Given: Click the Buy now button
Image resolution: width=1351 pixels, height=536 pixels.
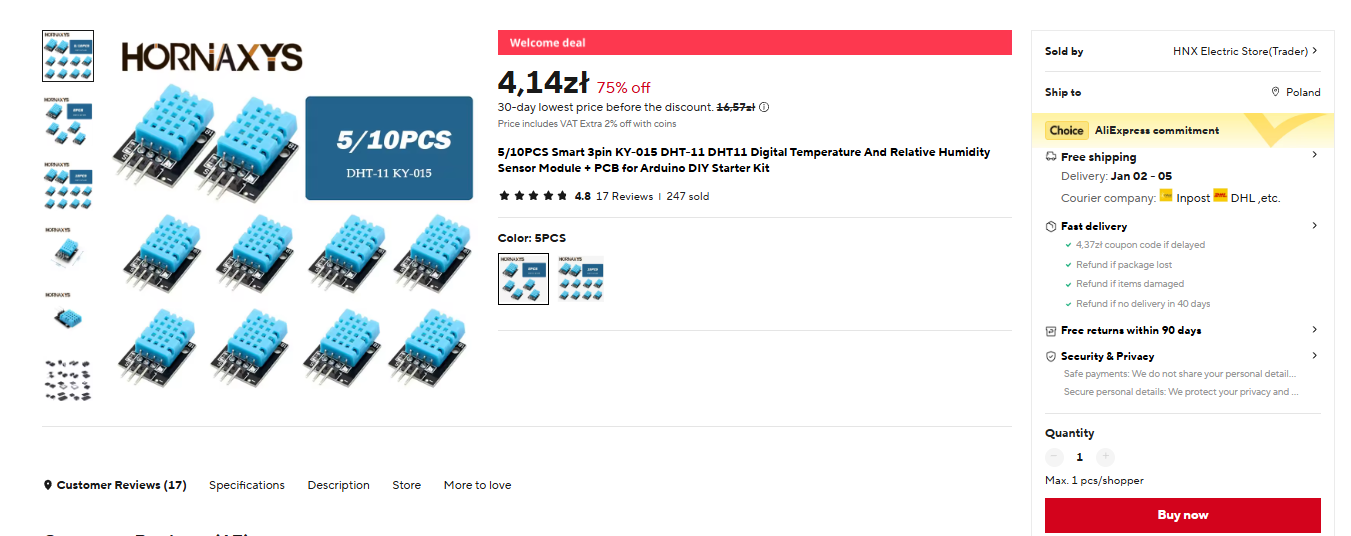Looking at the screenshot, I should click(1182, 515).
